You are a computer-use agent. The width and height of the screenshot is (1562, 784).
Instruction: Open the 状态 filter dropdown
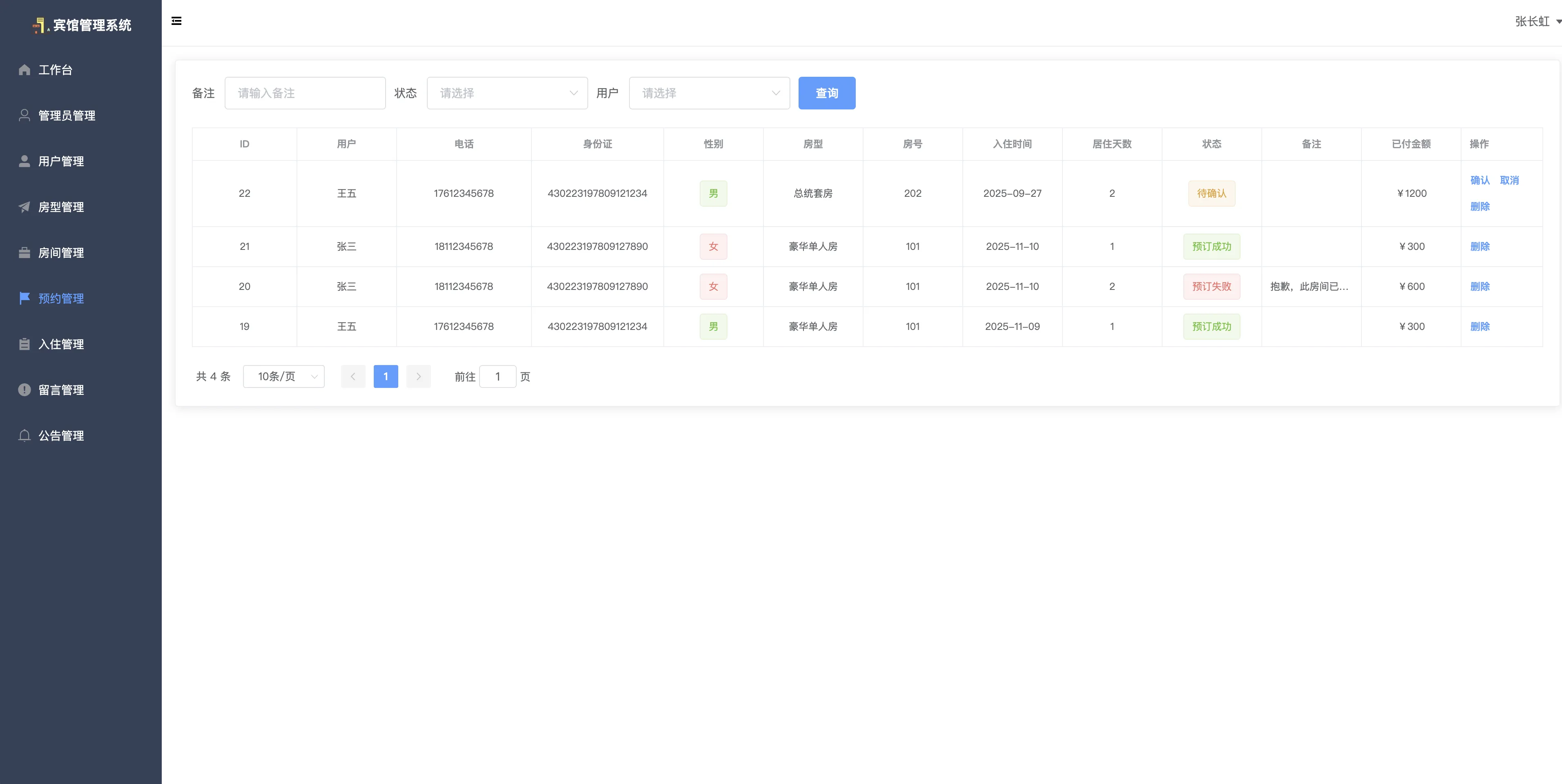click(507, 93)
